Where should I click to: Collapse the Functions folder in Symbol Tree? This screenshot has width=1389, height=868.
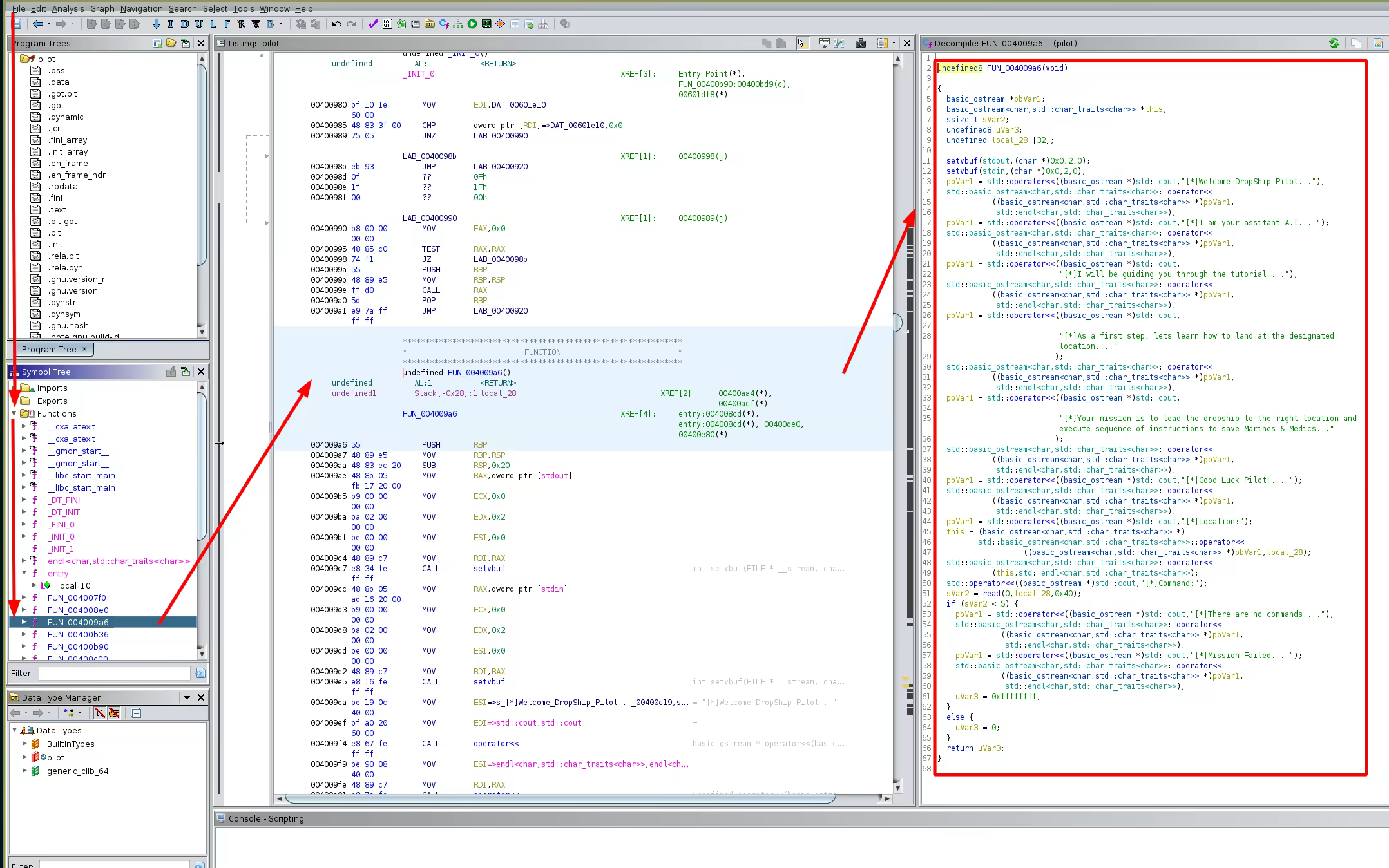point(14,413)
